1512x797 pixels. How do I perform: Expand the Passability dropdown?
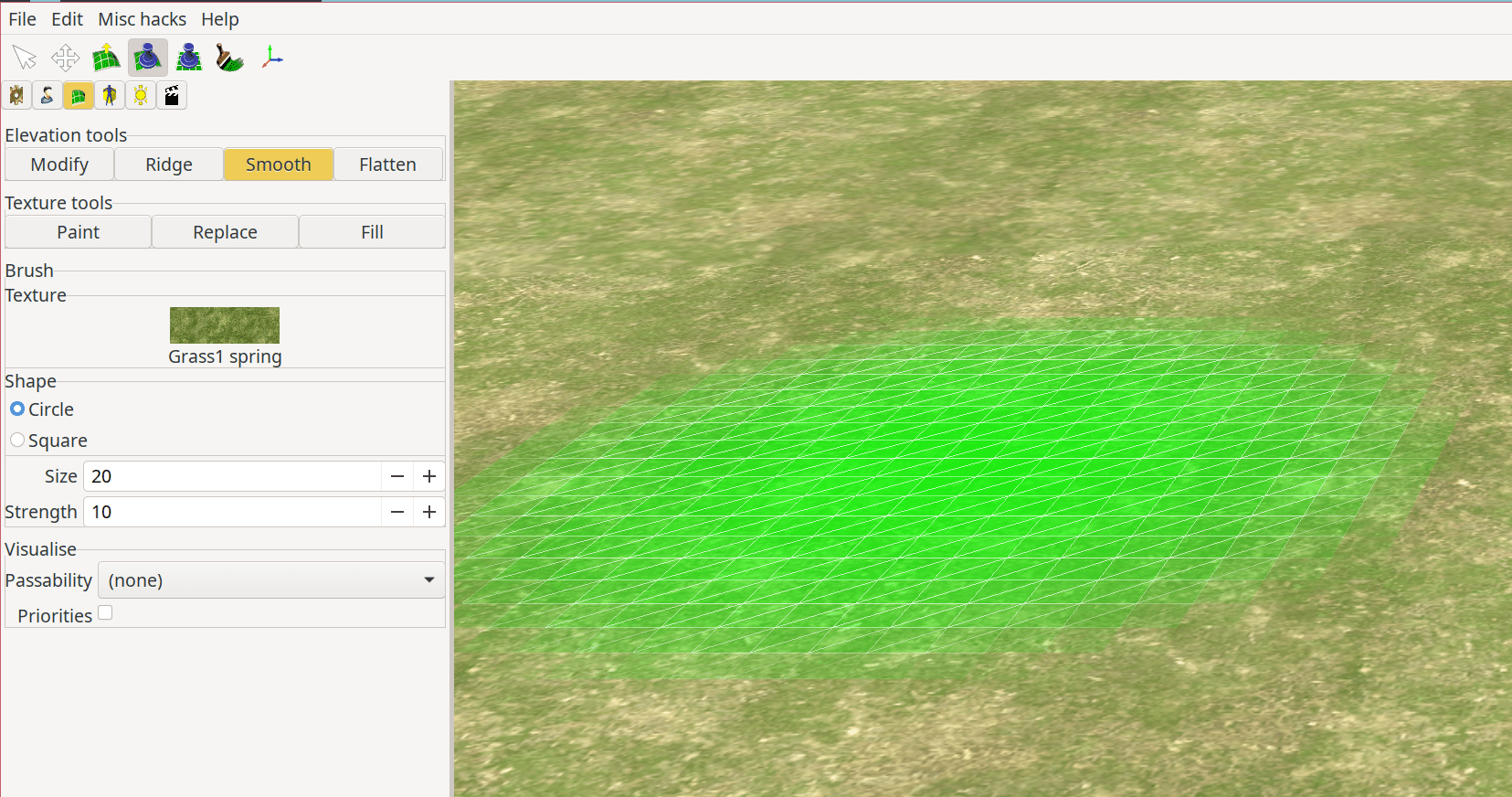click(x=271, y=580)
